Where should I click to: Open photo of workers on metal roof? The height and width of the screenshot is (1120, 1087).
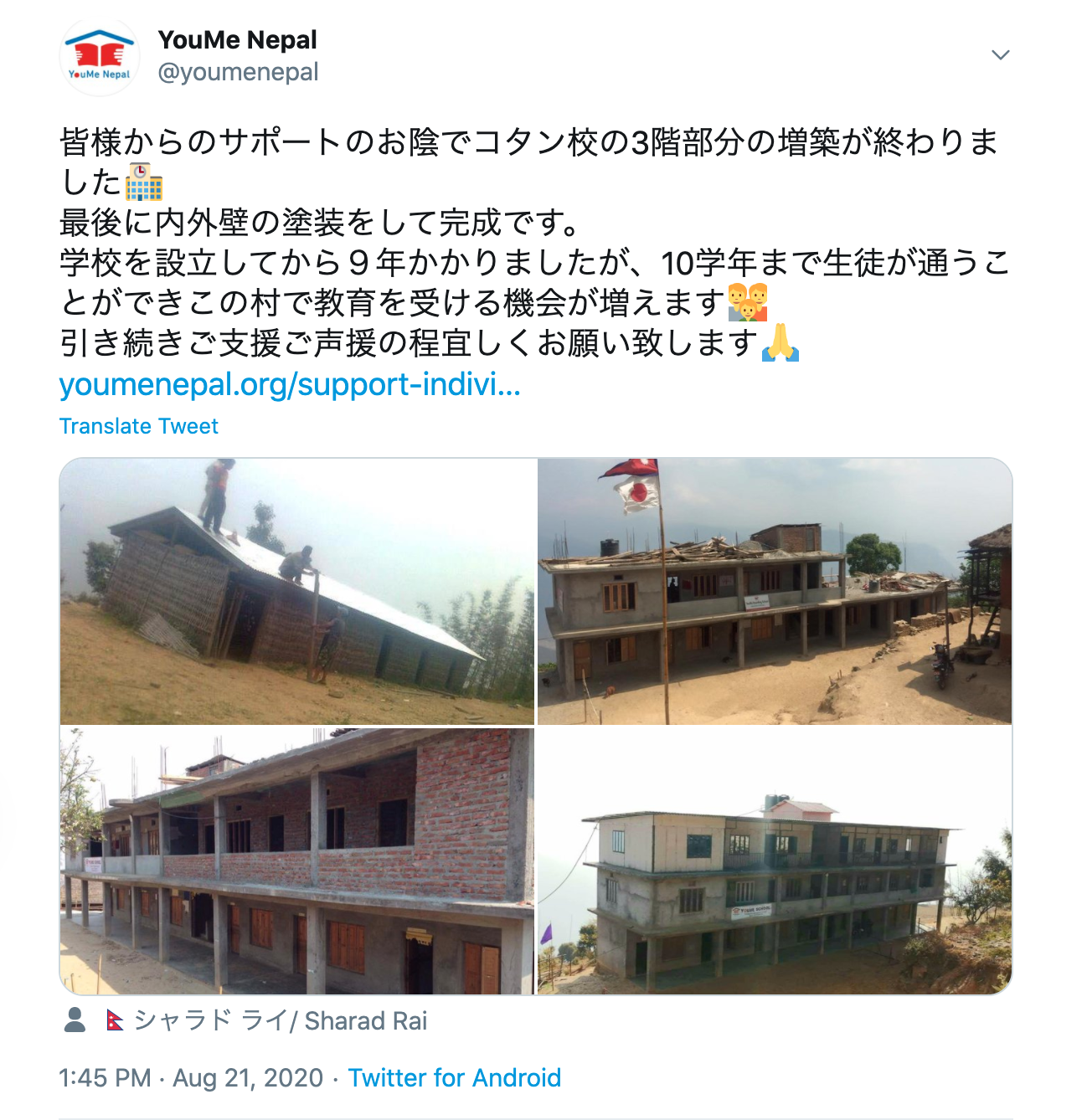(296, 591)
